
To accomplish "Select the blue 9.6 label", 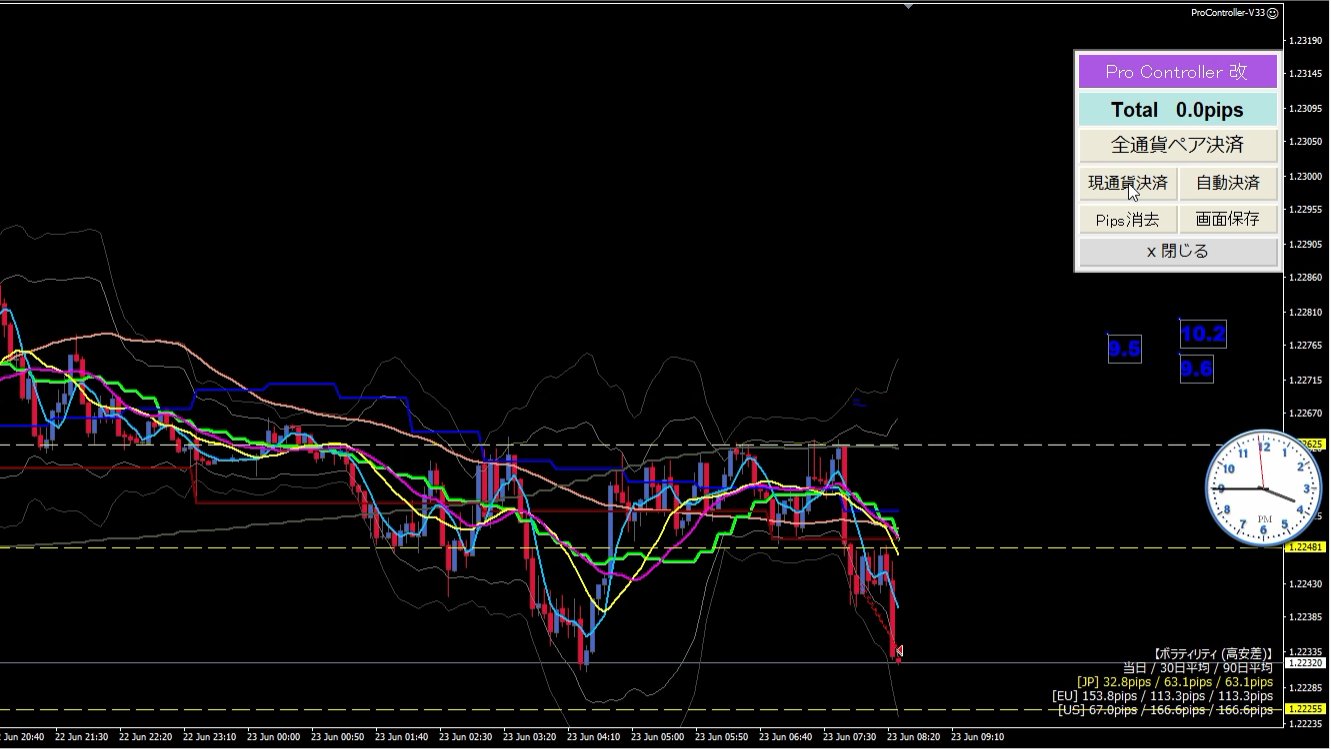I will click(x=1196, y=368).
